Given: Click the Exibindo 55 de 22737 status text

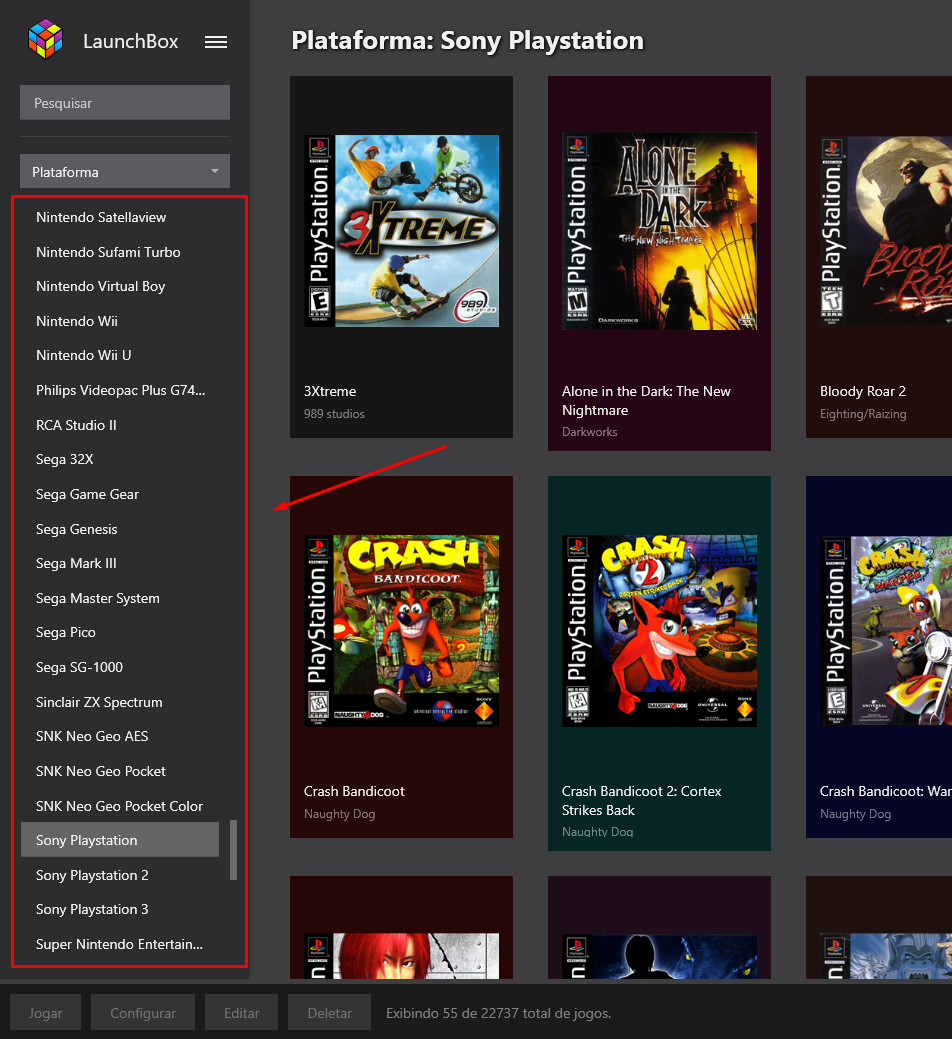Looking at the screenshot, I should 498,1013.
